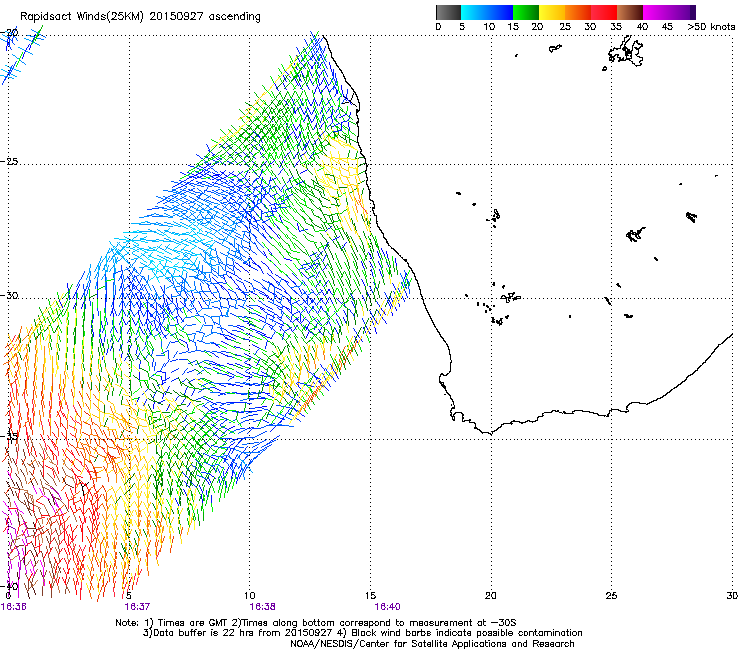Click the '>50 knots' legend label
This screenshot has height=650, width=740.
pyautogui.click(x=711, y=27)
